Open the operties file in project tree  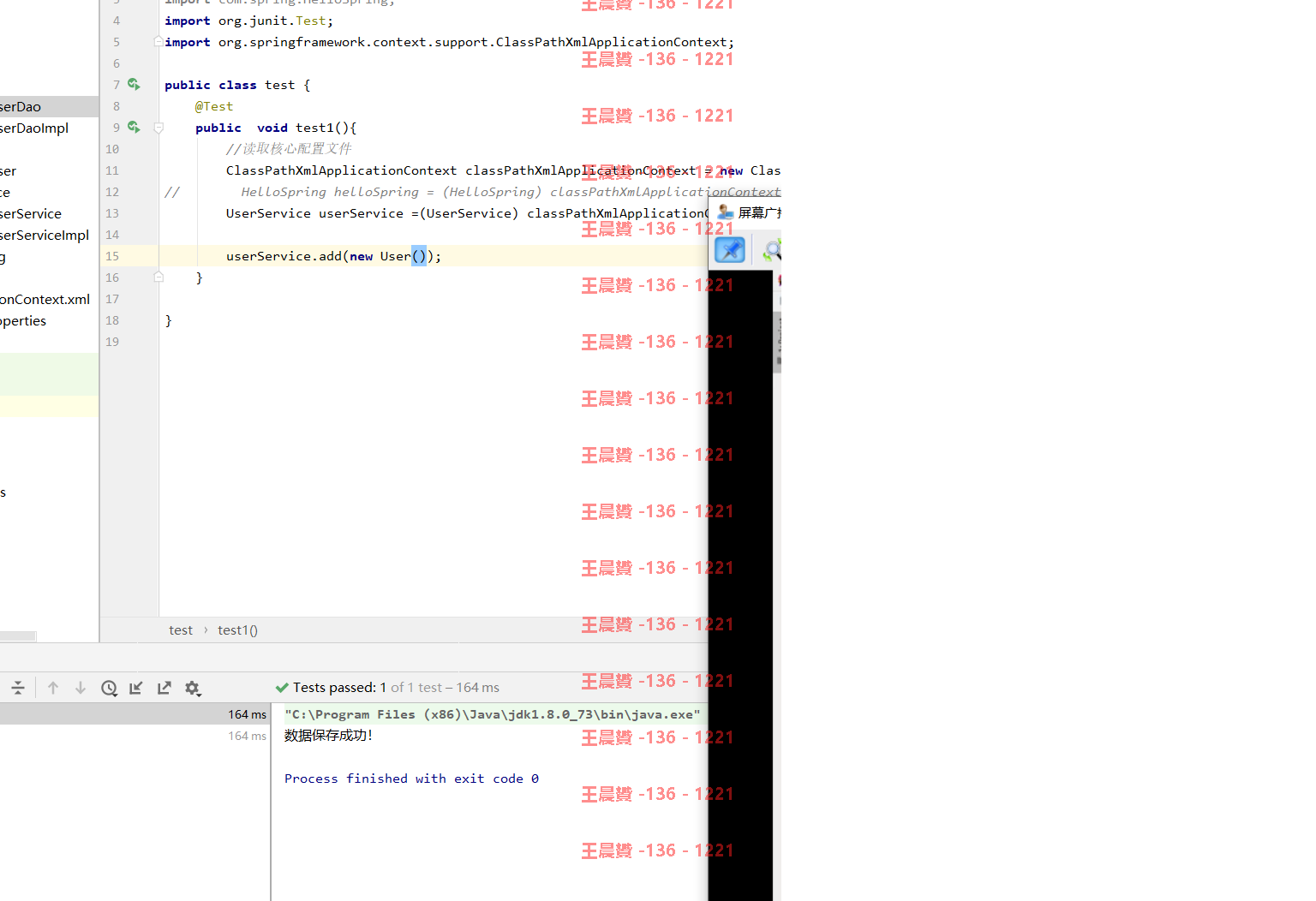(x=23, y=320)
